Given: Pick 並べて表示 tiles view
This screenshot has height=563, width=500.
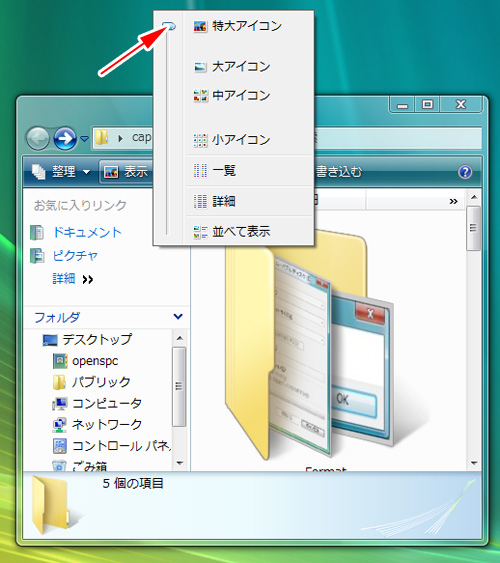Looking at the screenshot, I should coord(249,232).
